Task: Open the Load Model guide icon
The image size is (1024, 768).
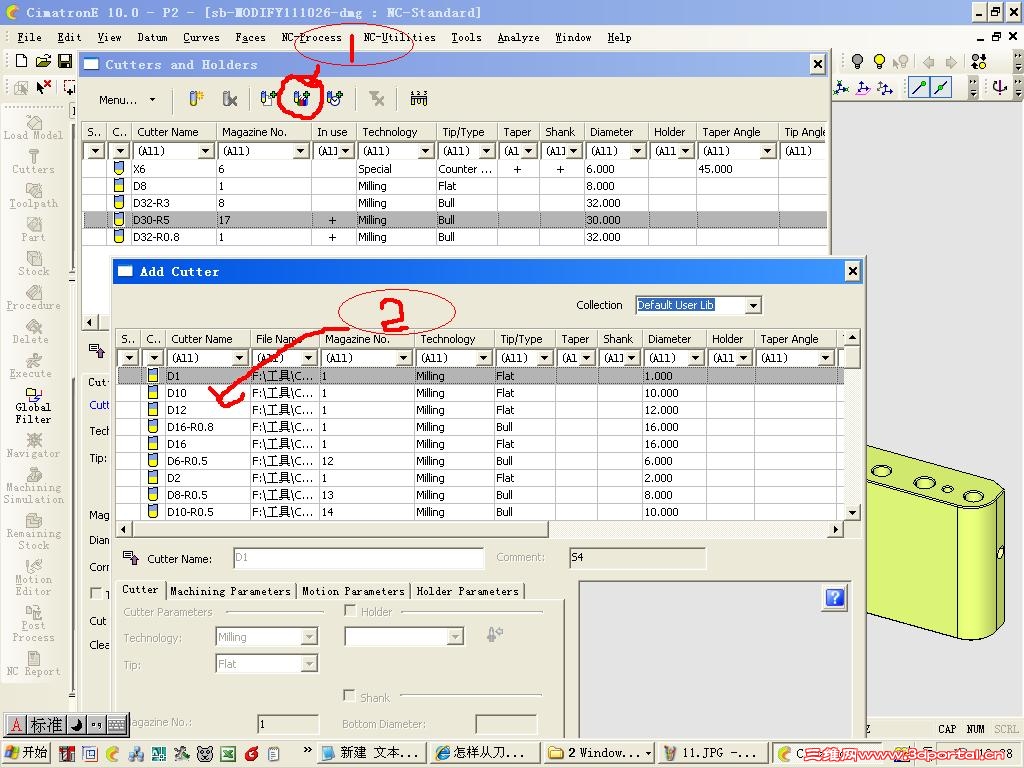Action: [x=33, y=128]
